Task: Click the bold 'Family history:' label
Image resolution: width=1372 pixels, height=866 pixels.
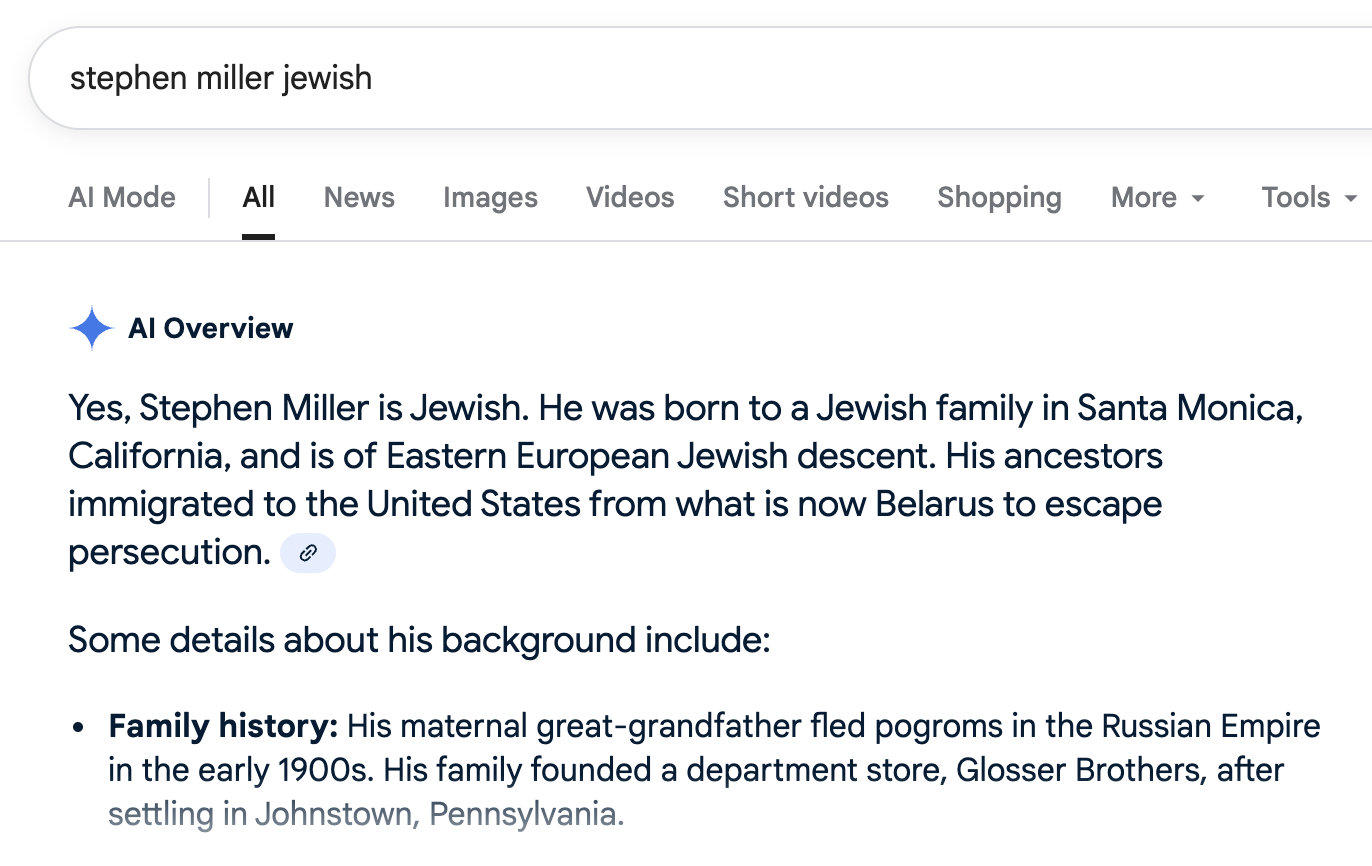Action: point(224,726)
